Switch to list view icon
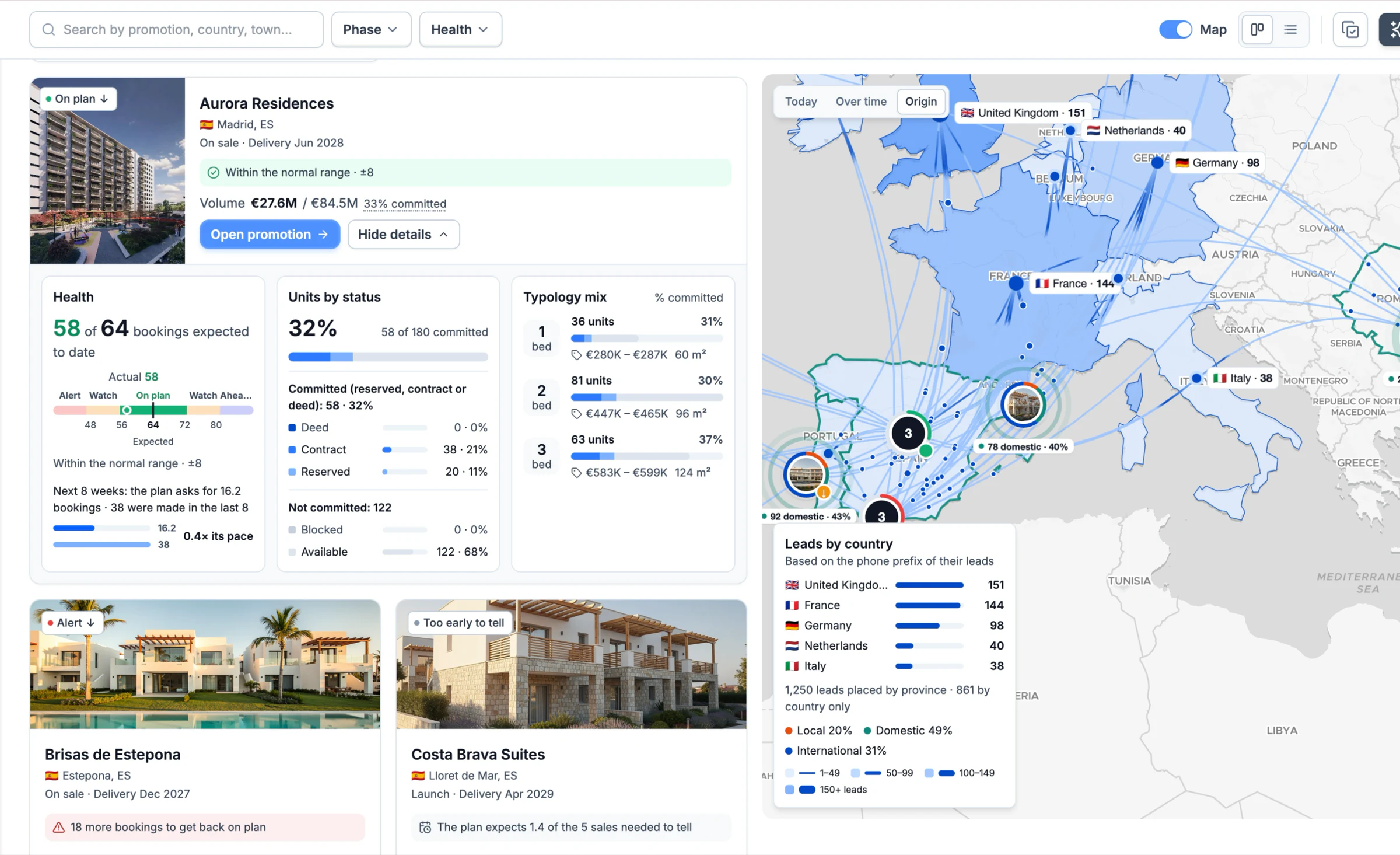The width and height of the screenshot is (1400, 855). [1290, 29]
